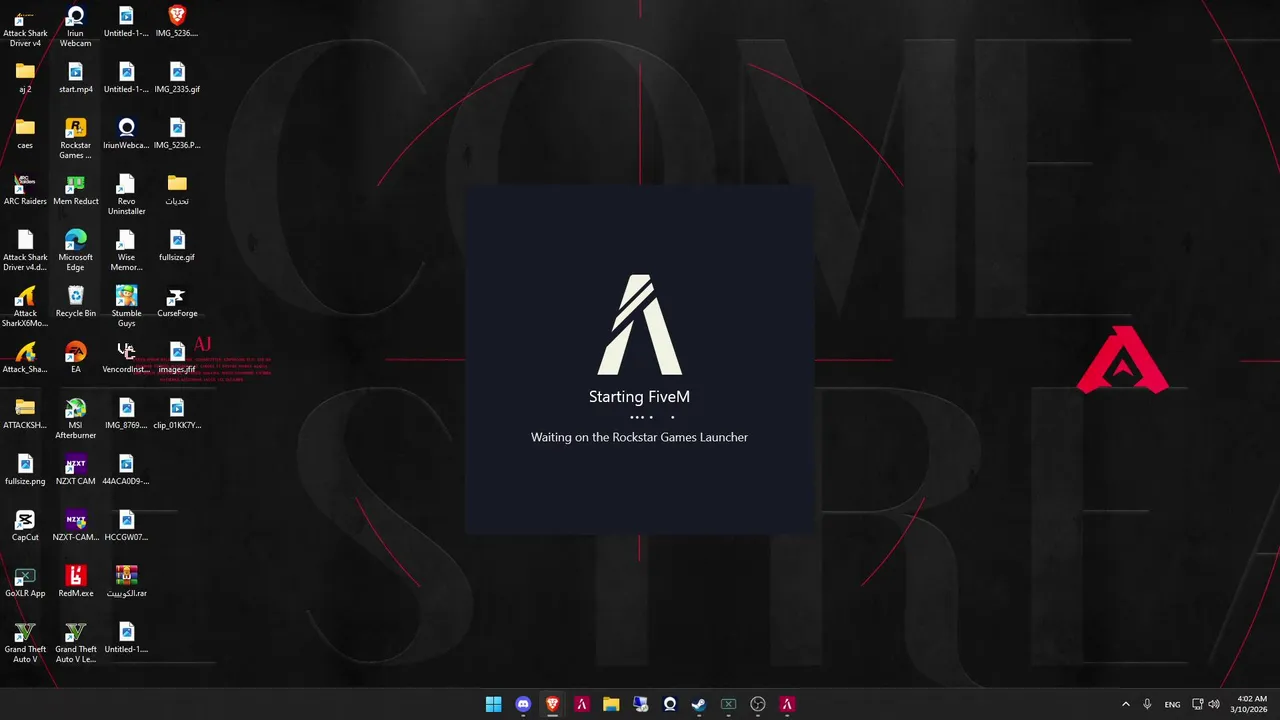Open Brave browser from the taskbar
Screen dimensions: 1280x720
coord(552,704)
